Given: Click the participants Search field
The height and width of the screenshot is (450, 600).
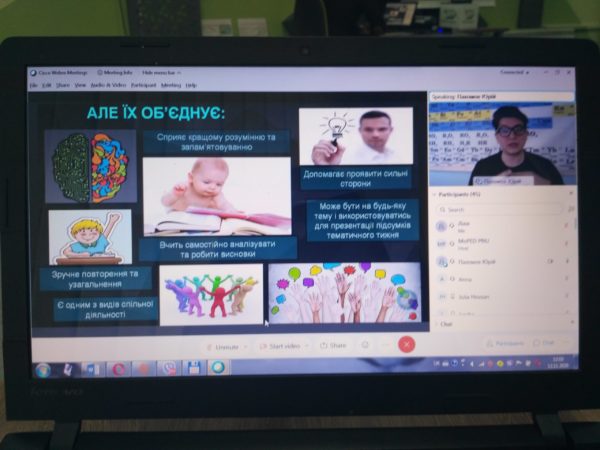Looking at the screenshot, I should coord(500,210).
